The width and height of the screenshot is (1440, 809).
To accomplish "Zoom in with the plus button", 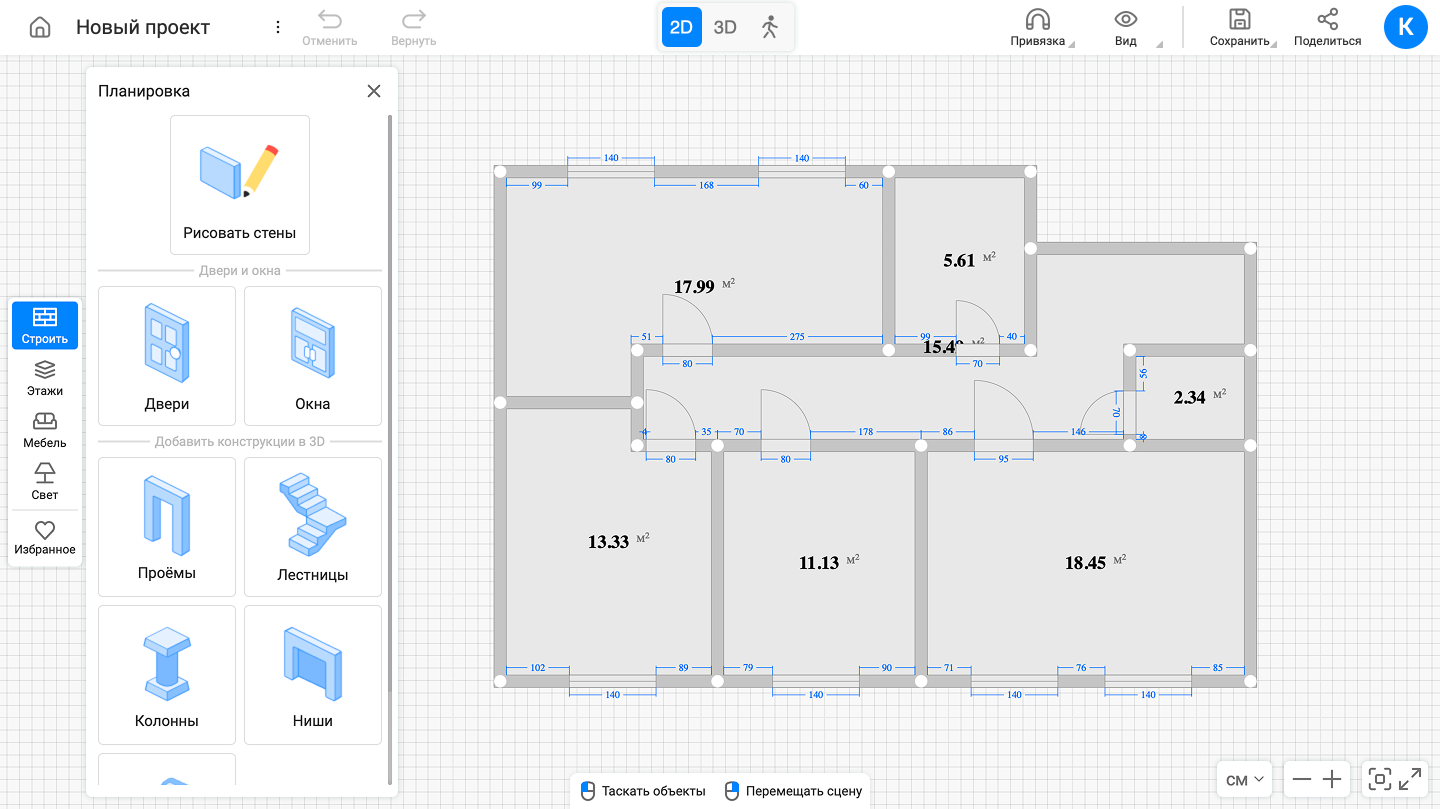I will (1332, 780).
